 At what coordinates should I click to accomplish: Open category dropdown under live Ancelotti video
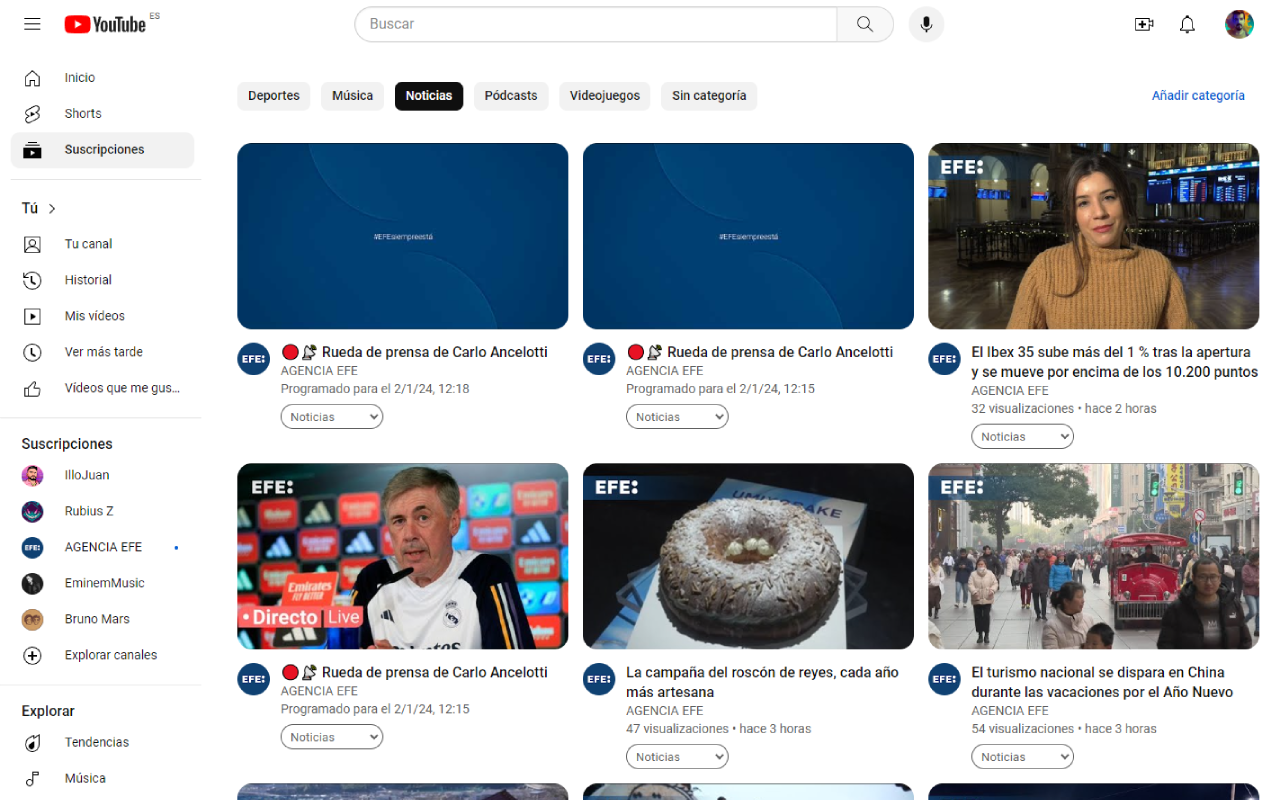pyautogui.click(x=332, y=737)
